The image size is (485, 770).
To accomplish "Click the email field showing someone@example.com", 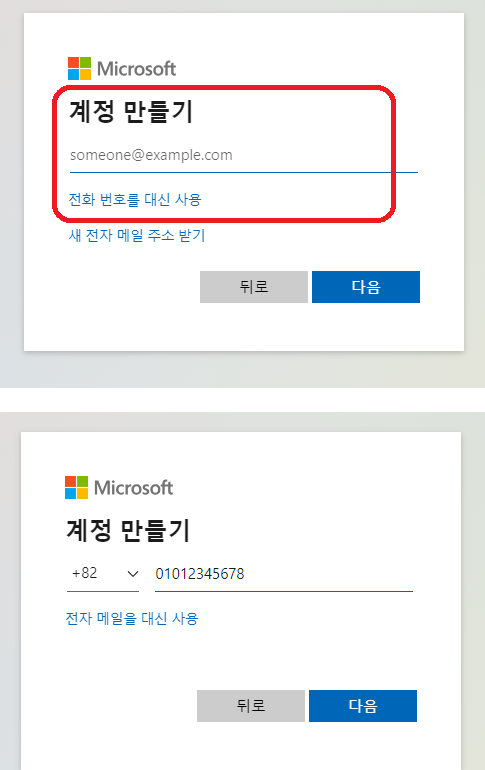I will [x=243, y=156].
